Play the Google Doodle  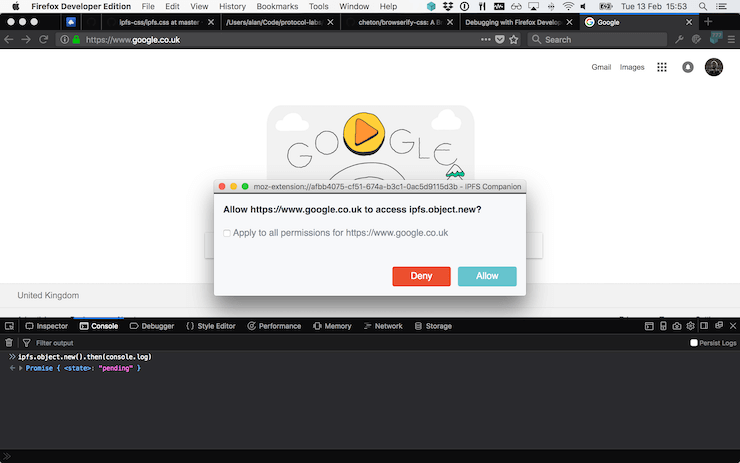[x=362, y=131]
